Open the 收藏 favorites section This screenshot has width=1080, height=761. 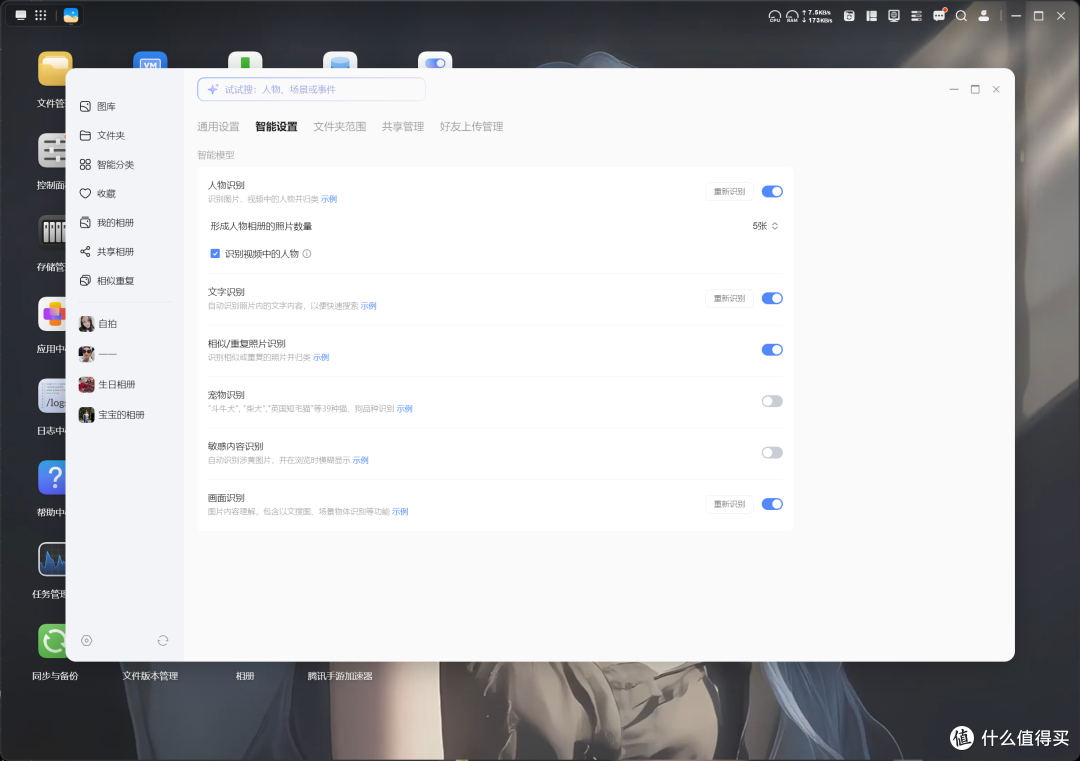98,194
